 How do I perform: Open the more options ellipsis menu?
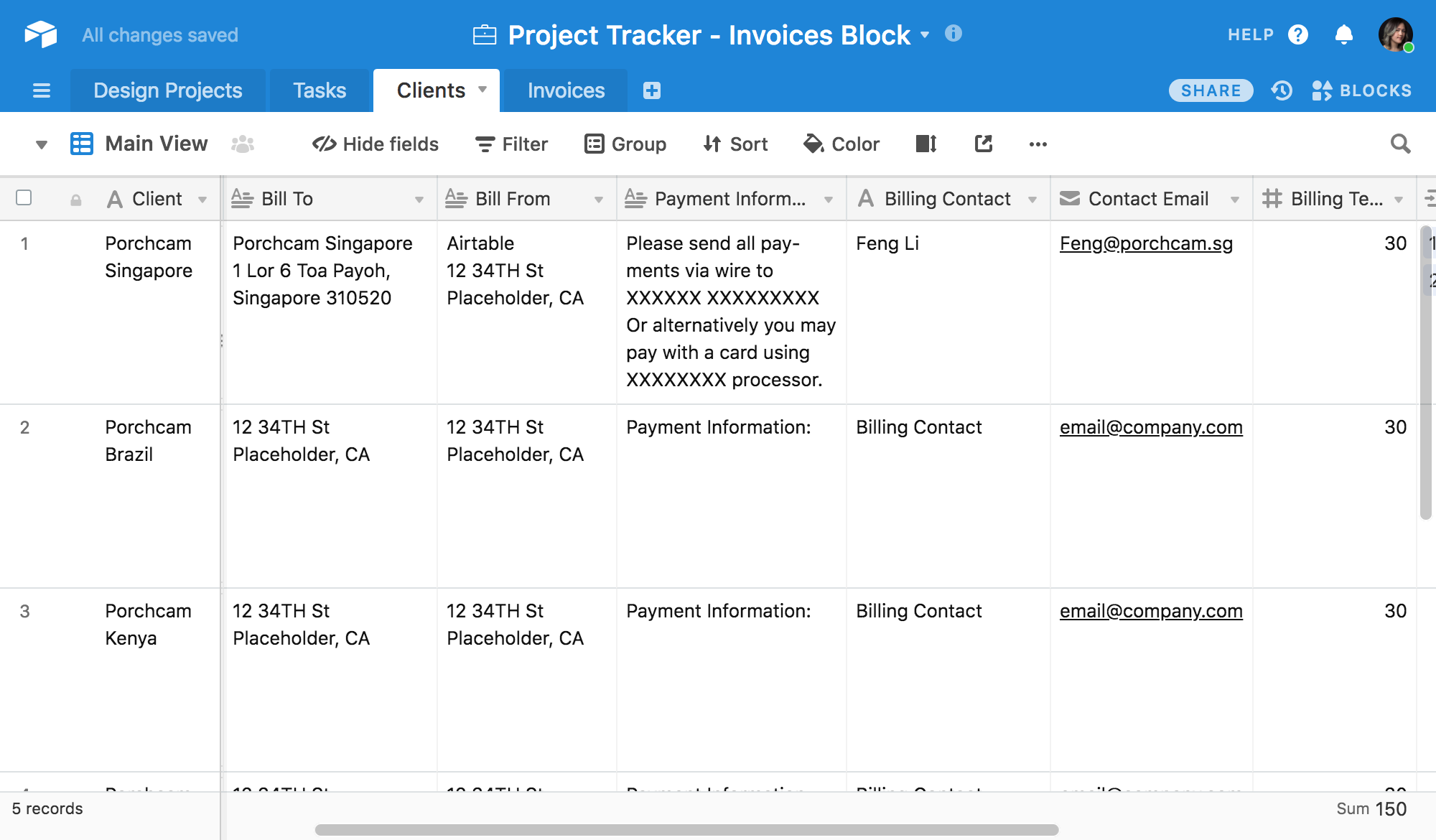pyautogui.click(x=1038, y=144)
